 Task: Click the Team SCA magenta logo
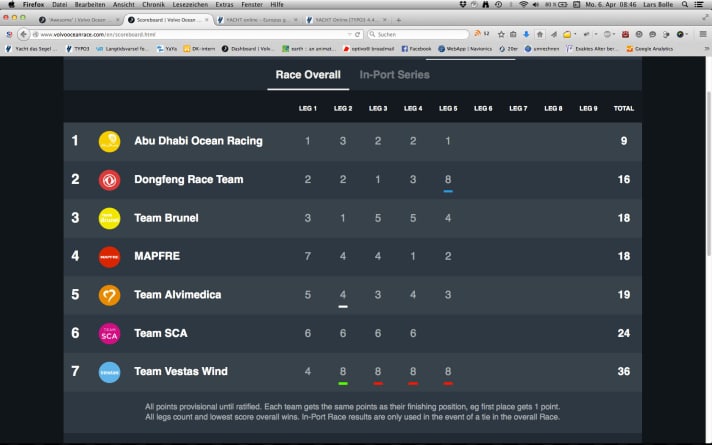(109, 333)
